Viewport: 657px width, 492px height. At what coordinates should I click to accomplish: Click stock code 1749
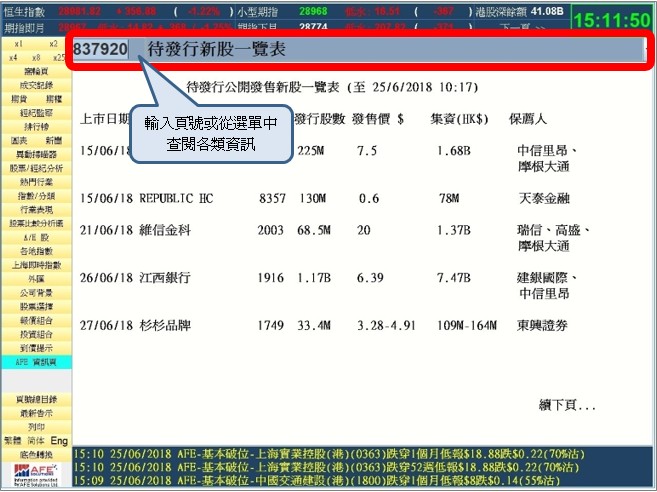tap(271, 326)
